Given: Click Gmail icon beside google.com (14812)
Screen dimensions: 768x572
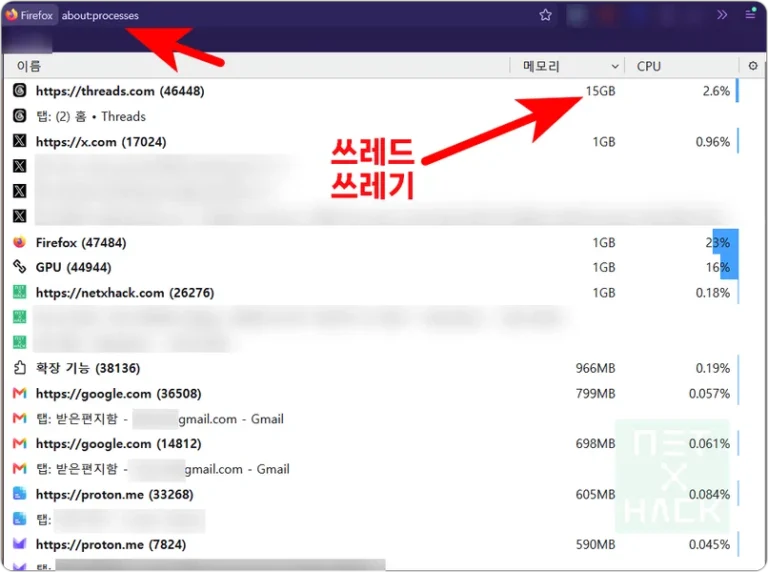Looking at the screenshot, I should point(20,443).
